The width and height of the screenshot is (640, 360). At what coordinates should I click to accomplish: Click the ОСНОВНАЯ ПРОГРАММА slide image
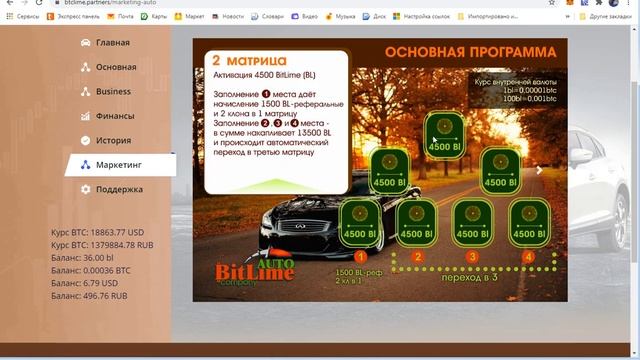click(380, 170)
